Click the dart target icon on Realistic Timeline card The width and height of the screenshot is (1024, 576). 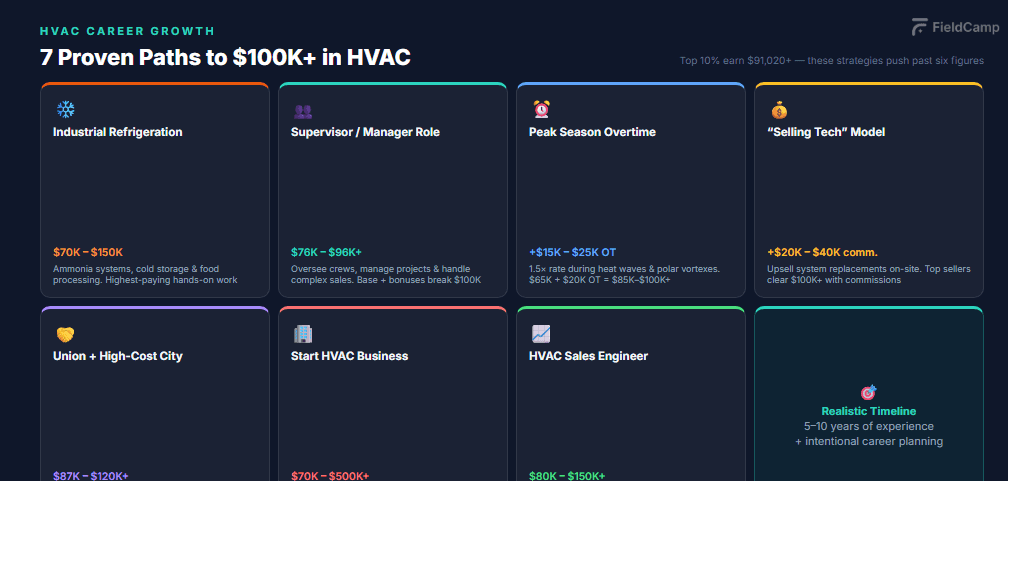tap(868, 393)
